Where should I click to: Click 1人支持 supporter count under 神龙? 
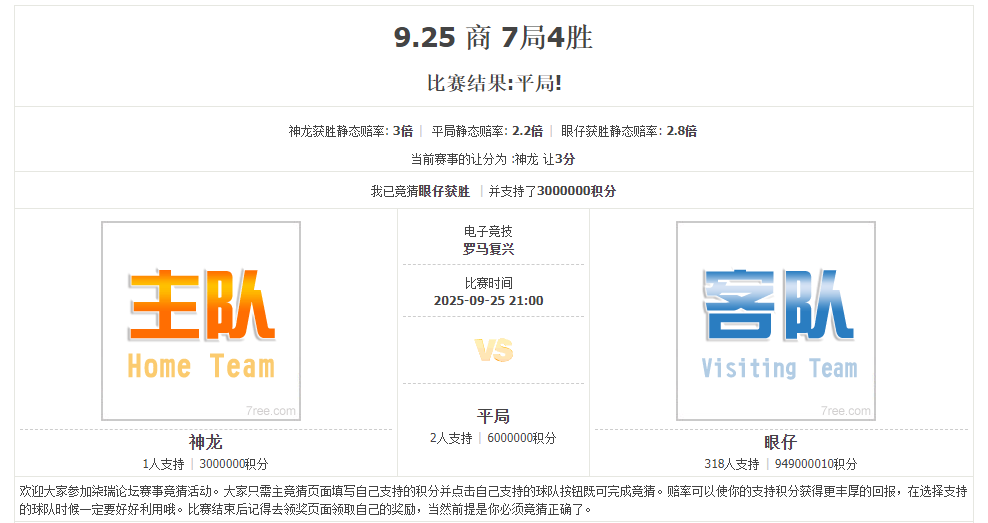[163, 464]
